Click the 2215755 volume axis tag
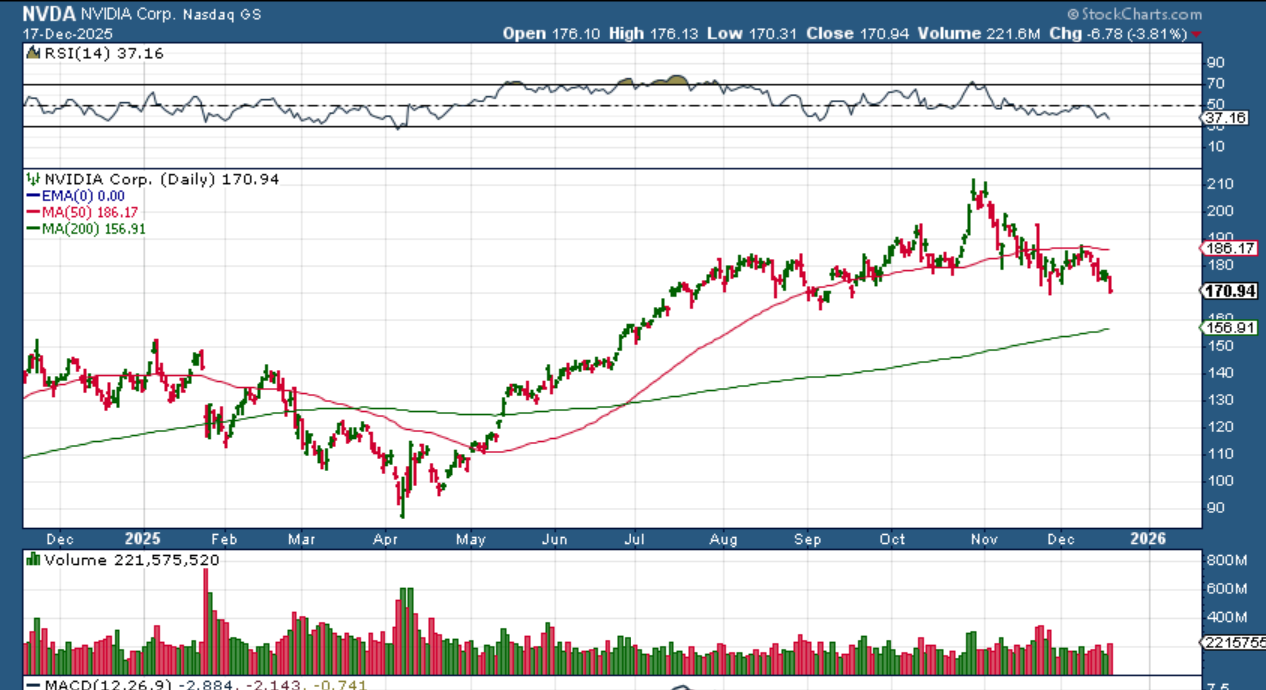This screenshot has width=1266, height=690. [x=1233, y=645]
